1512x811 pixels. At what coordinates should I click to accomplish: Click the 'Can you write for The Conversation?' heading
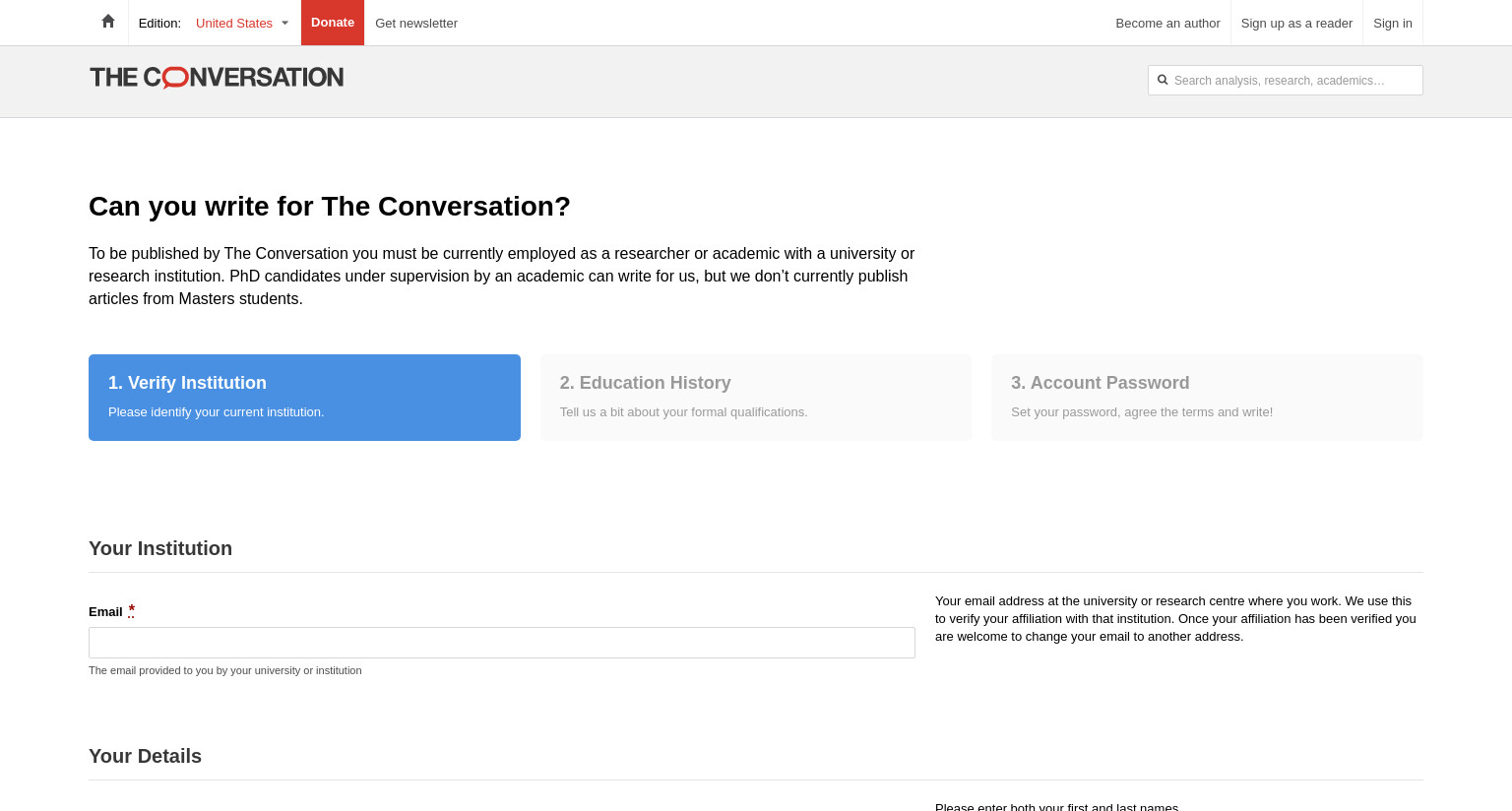click(x=330, y=206)
